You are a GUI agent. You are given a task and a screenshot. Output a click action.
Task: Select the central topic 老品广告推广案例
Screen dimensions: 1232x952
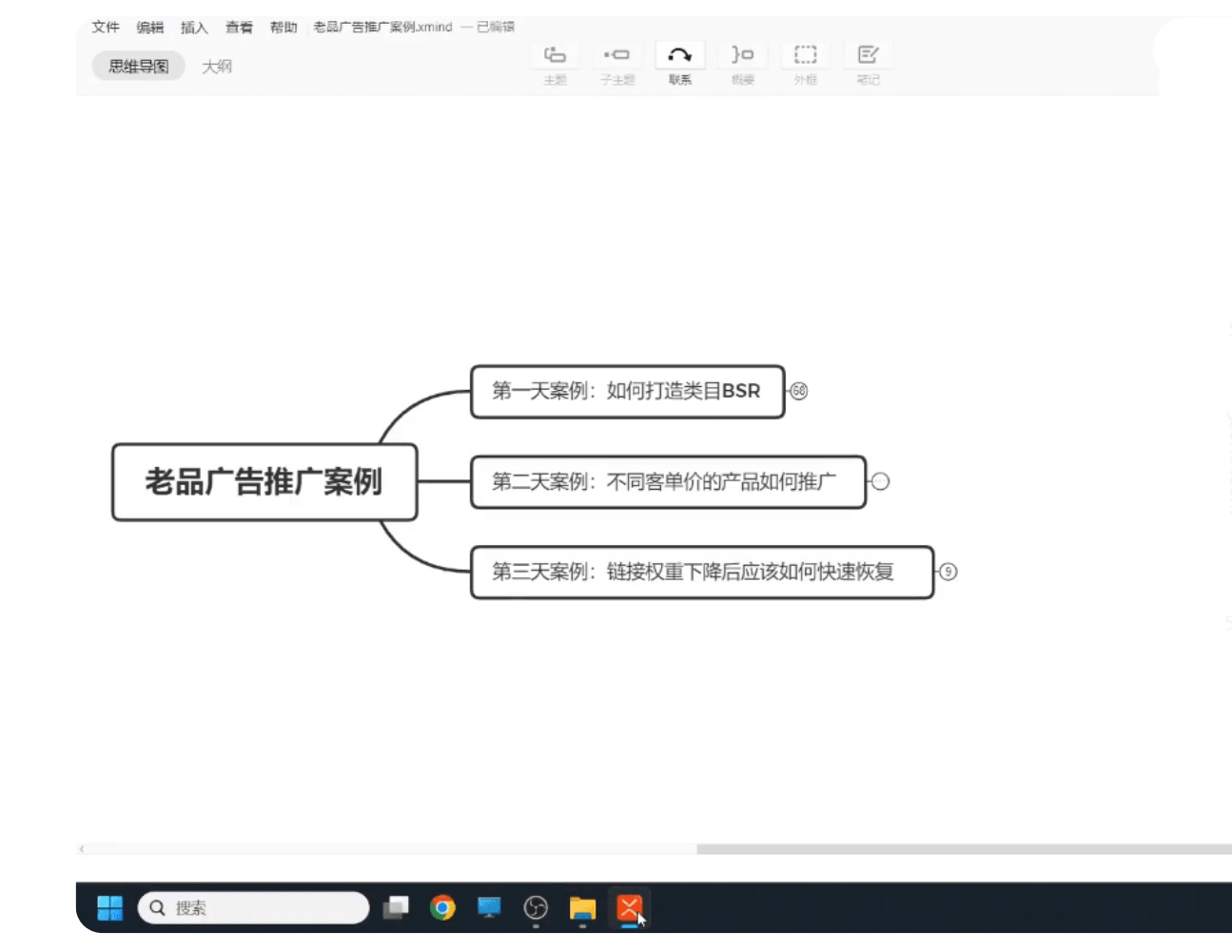coord(264,482)
